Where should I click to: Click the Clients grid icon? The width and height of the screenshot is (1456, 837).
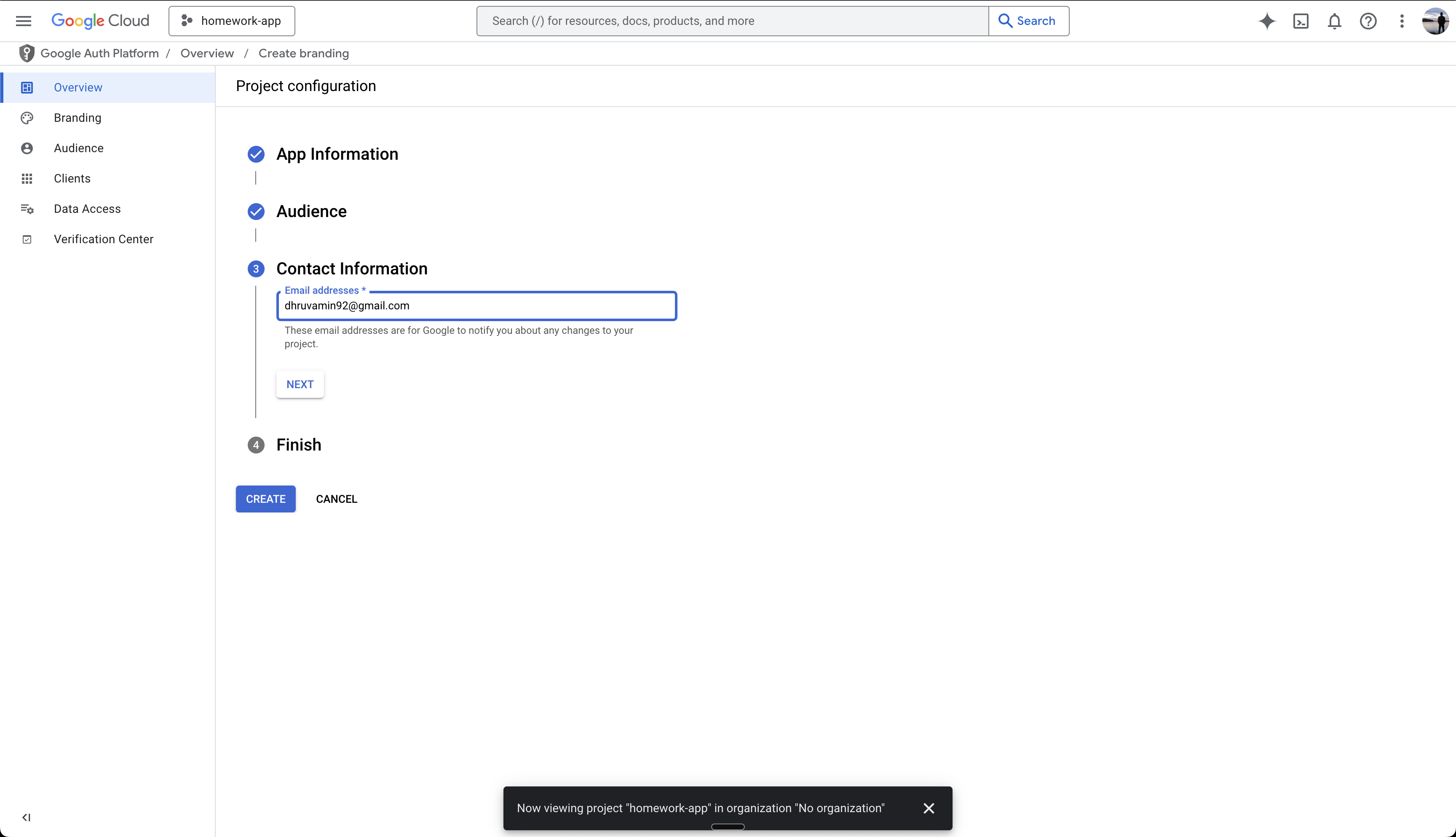click(x=27, y=179)
